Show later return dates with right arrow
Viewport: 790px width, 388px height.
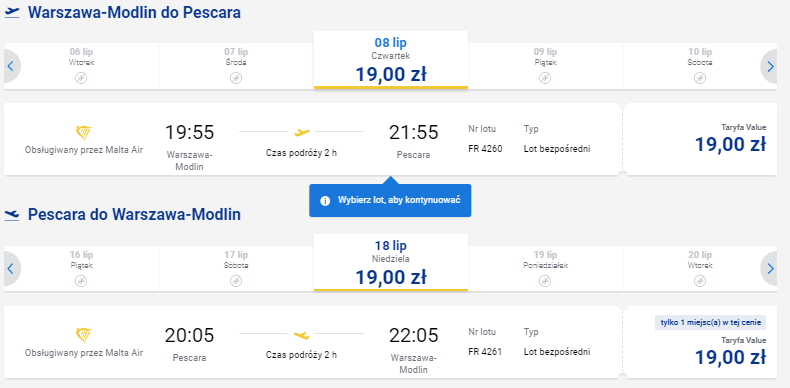pyautogui.click(x=769, y=269)
